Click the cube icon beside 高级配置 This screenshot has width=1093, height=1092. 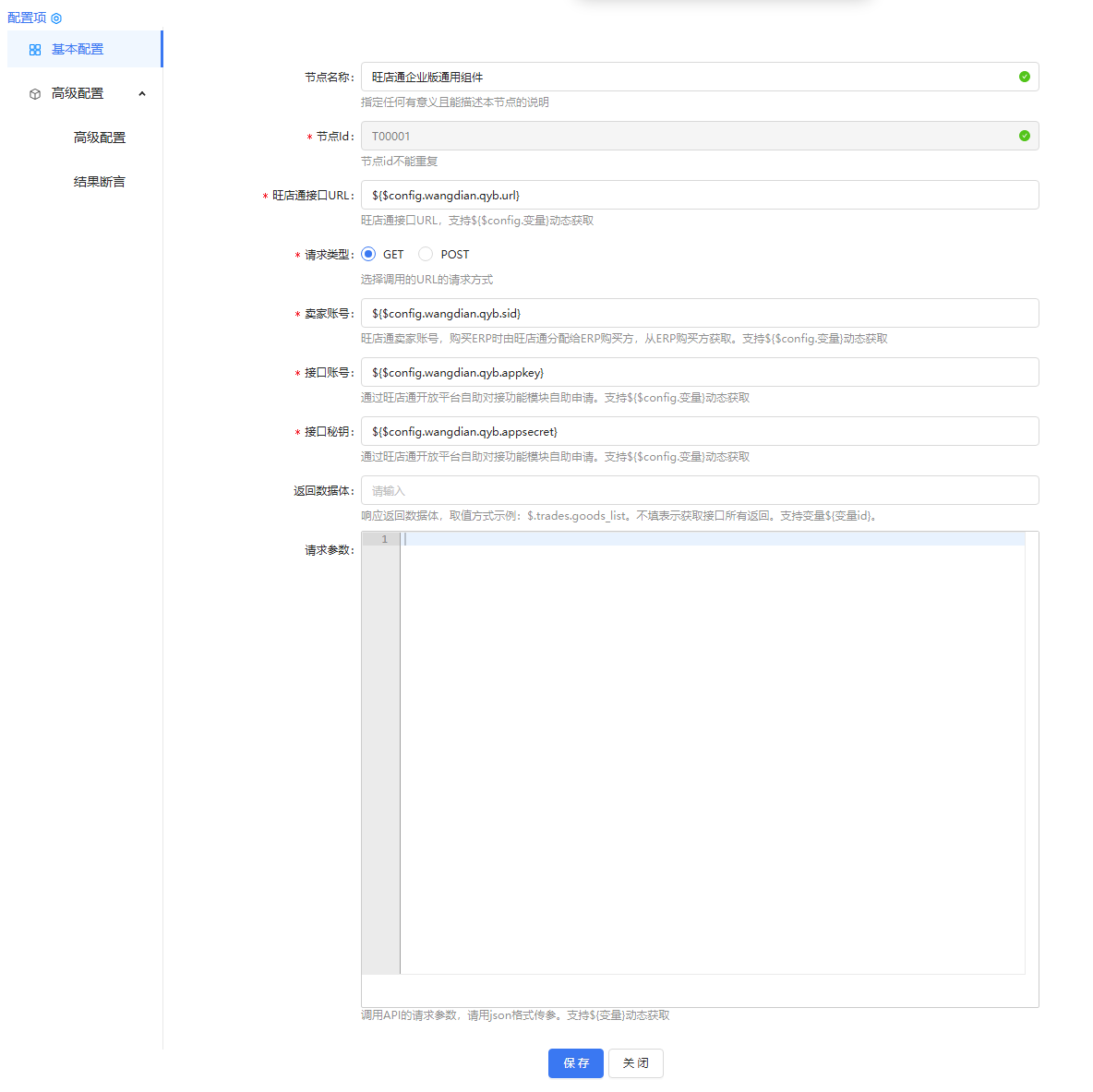coord(34,93)
